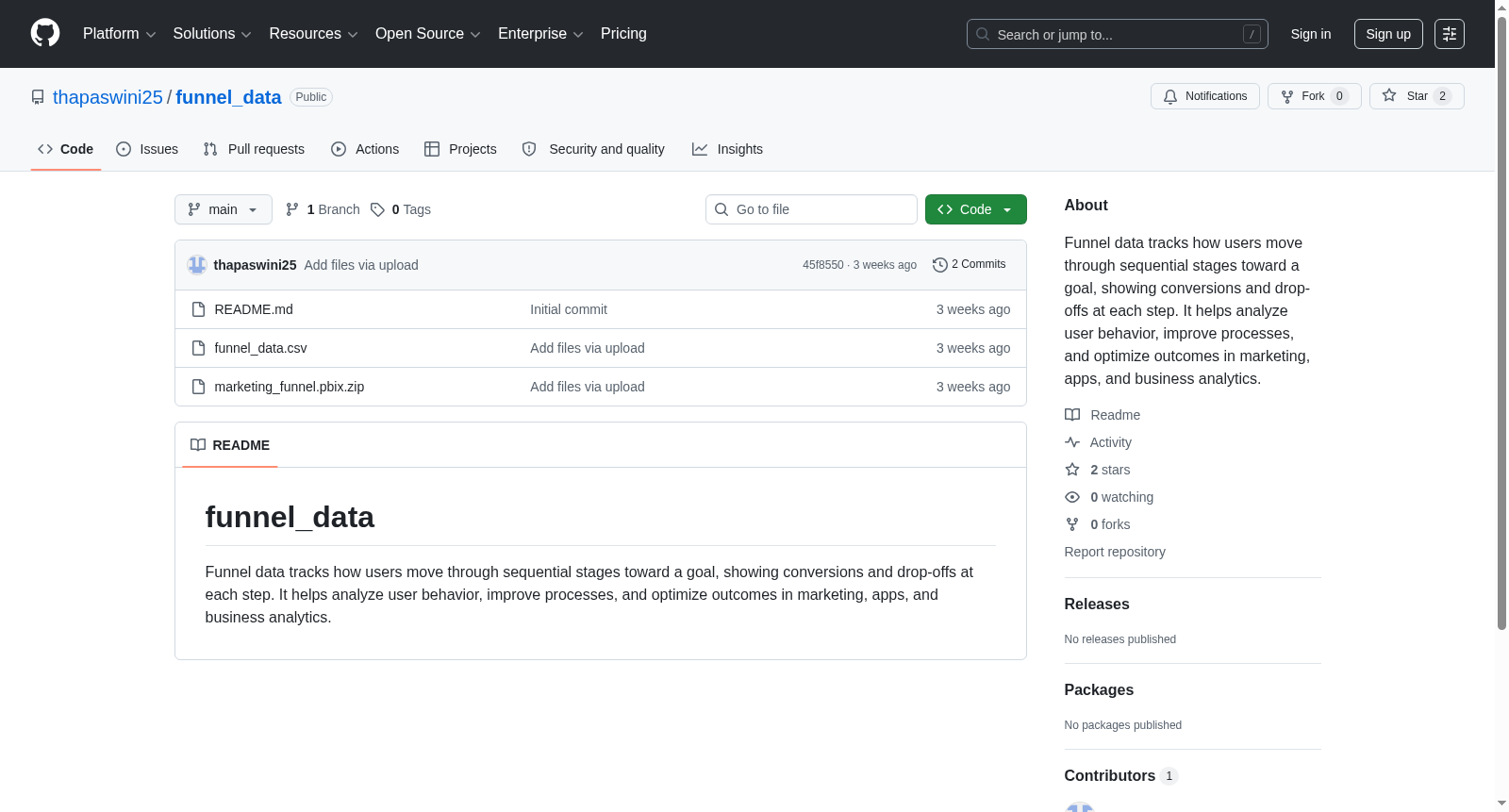Screen dimensions: 1509x812
Task: Click the file icon next to marketing_funnel.pbix.zip
Action: (x=198, y=387)
